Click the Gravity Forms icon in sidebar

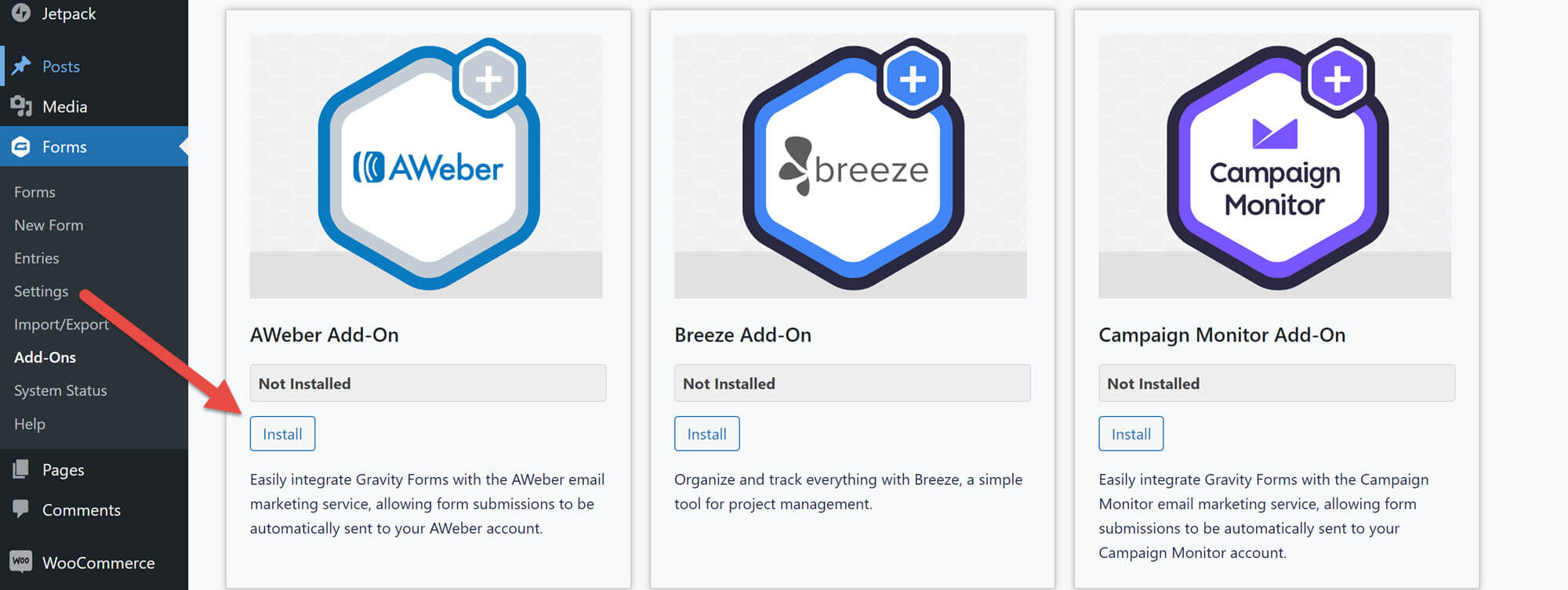(x=21, y=147)
